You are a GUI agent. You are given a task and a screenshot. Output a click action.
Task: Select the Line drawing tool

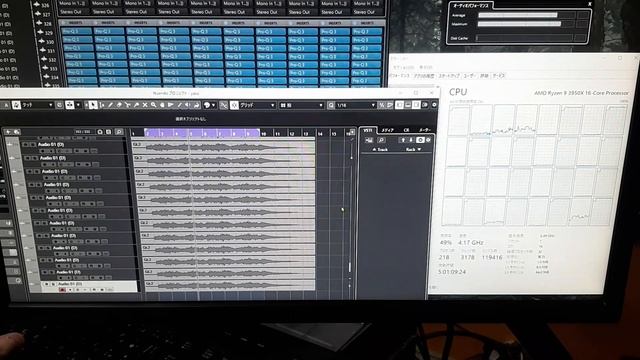click(x=179, y=105)
